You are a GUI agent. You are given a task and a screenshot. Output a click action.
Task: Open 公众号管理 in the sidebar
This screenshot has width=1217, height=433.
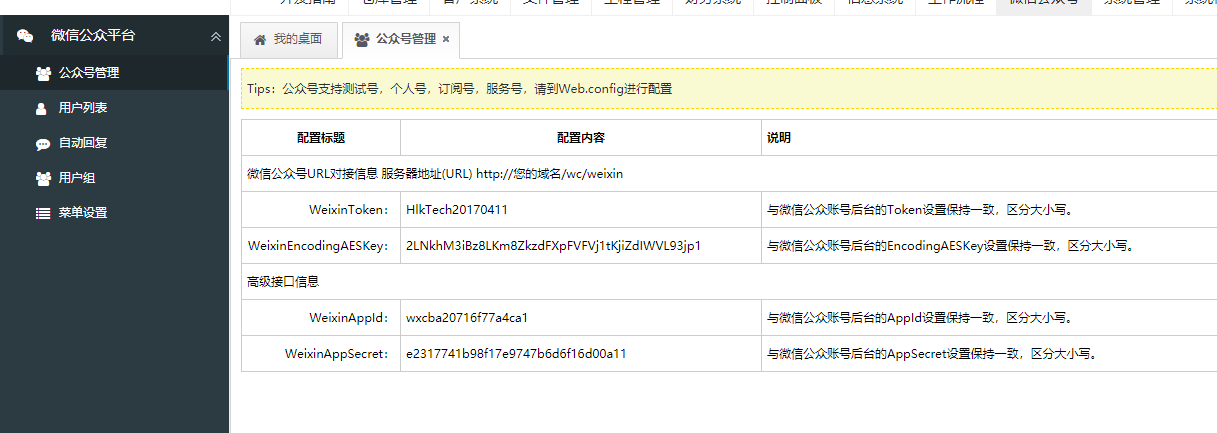pos(115,73)
